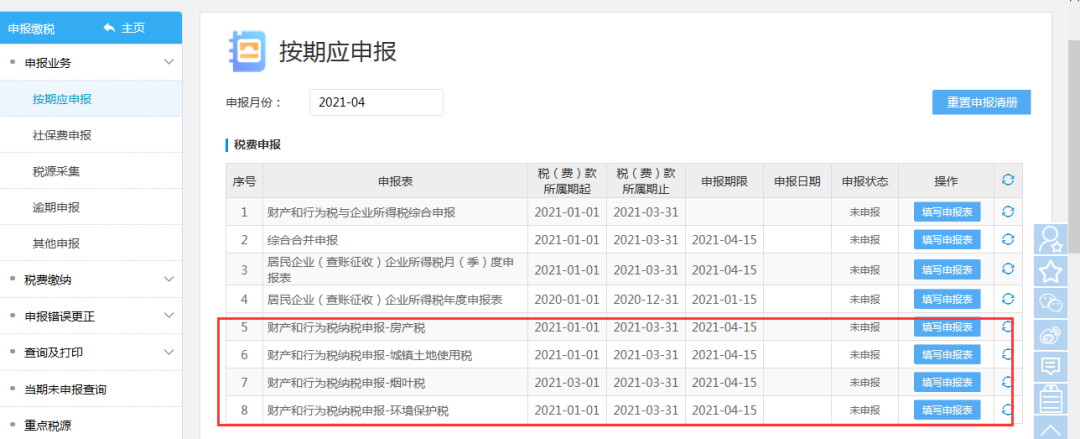This screenshot has width=1080, height=439.
Task: Open the clipboard sidebar icon
Action: click(1050, 398)
